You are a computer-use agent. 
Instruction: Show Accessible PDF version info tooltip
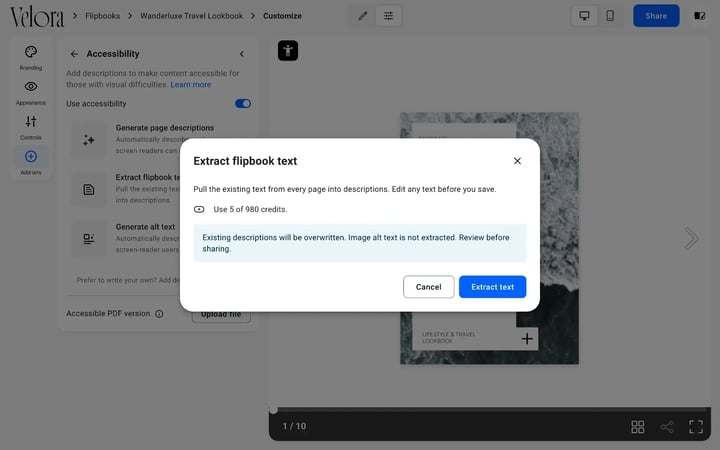[x=159, y=314]
